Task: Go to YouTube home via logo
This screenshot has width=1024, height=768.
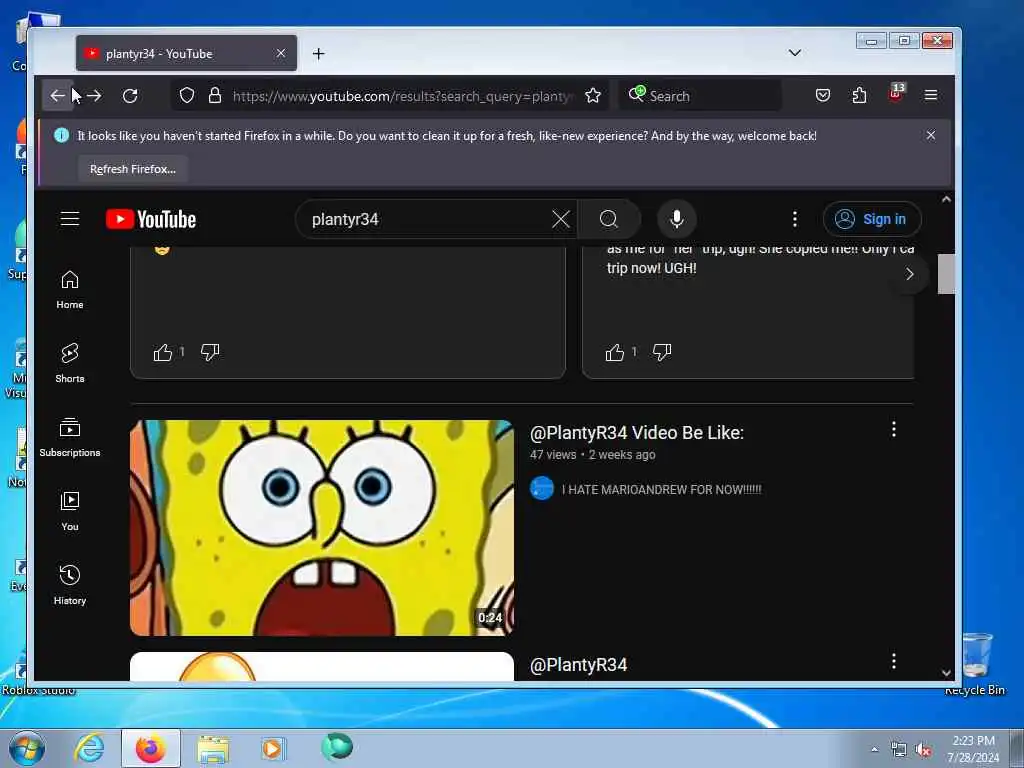Action: (151, 219)
